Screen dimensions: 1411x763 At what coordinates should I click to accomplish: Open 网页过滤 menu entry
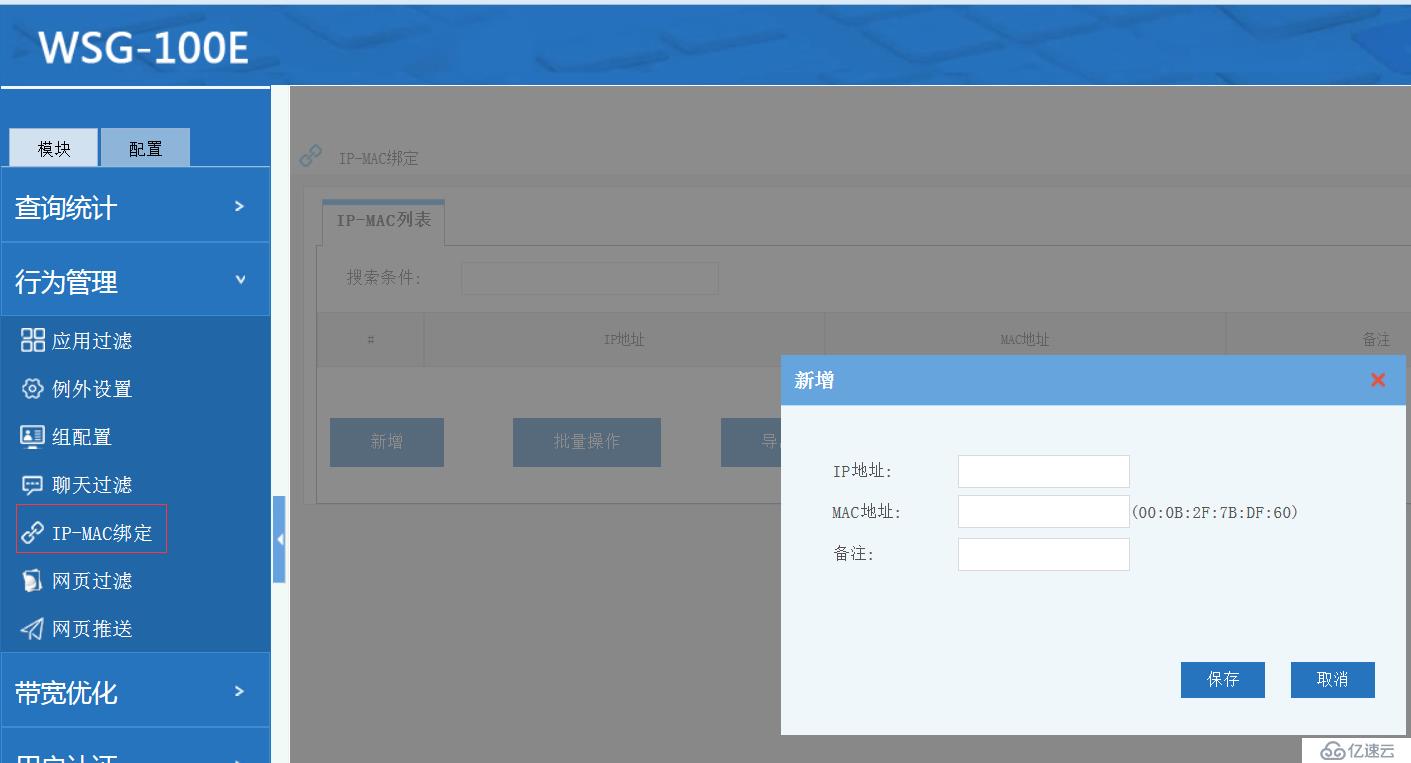tap(92, 581)
